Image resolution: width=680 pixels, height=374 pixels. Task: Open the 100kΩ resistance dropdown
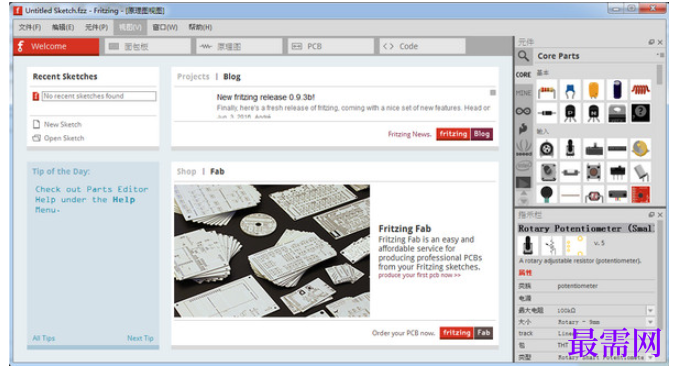pyautogui.click(x=650, y=310)
